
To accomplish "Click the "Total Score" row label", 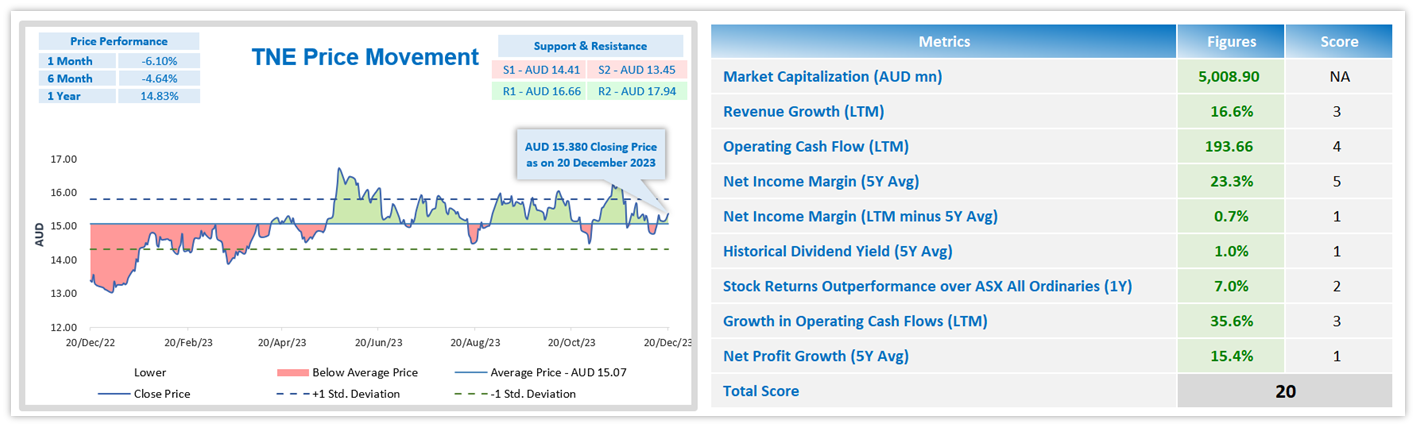I will (761, 392).
